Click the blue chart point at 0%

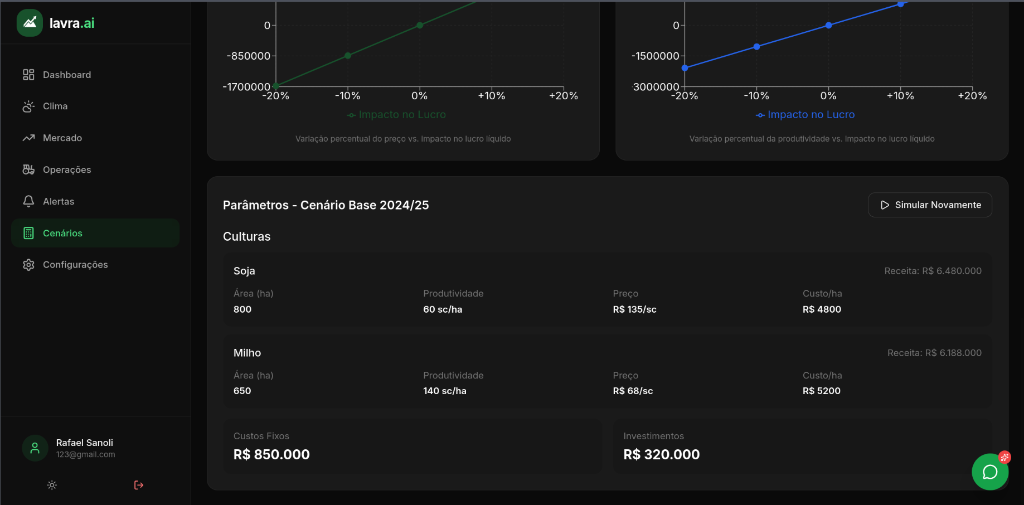pos(828,25)
